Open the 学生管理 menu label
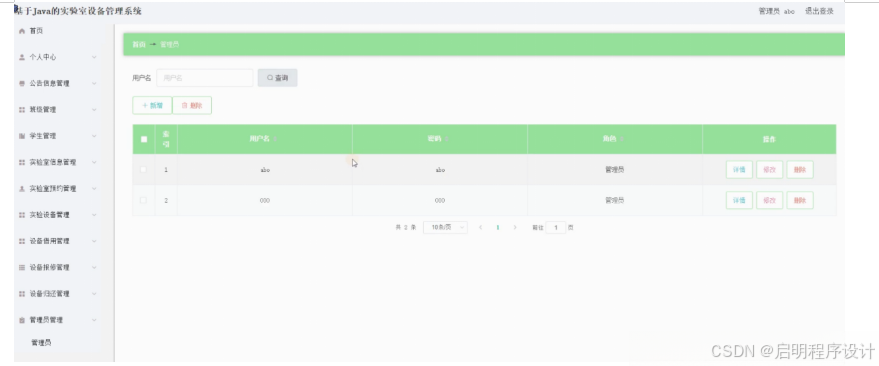The image size is (879, 366). 43,136
